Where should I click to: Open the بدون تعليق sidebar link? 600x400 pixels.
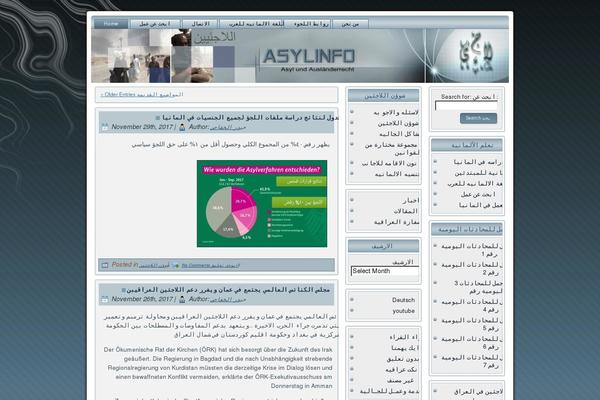(403, 359)
